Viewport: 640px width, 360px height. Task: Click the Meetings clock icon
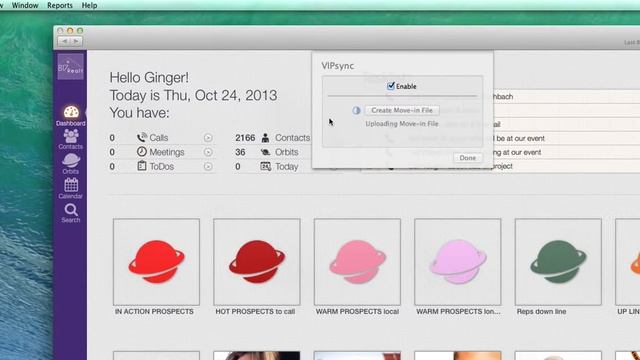(142, 152)
